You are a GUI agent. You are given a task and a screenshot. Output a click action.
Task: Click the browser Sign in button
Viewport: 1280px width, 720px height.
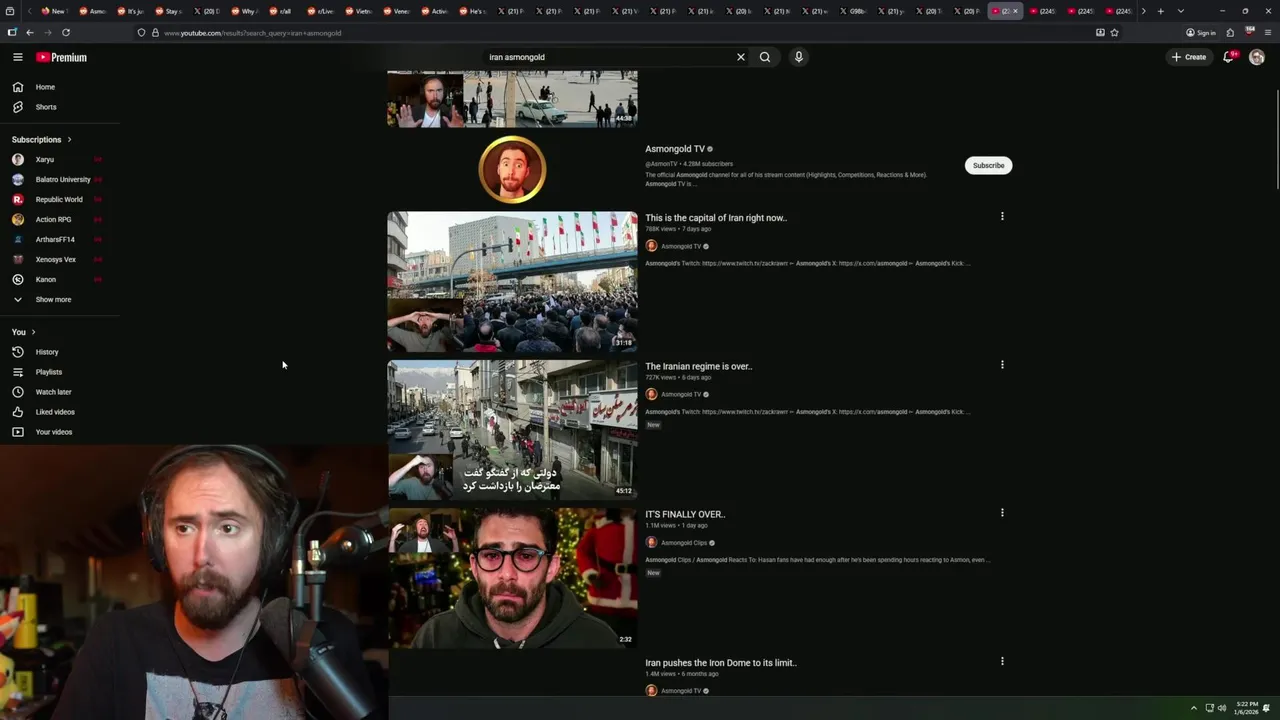[x=1201, y=32]
